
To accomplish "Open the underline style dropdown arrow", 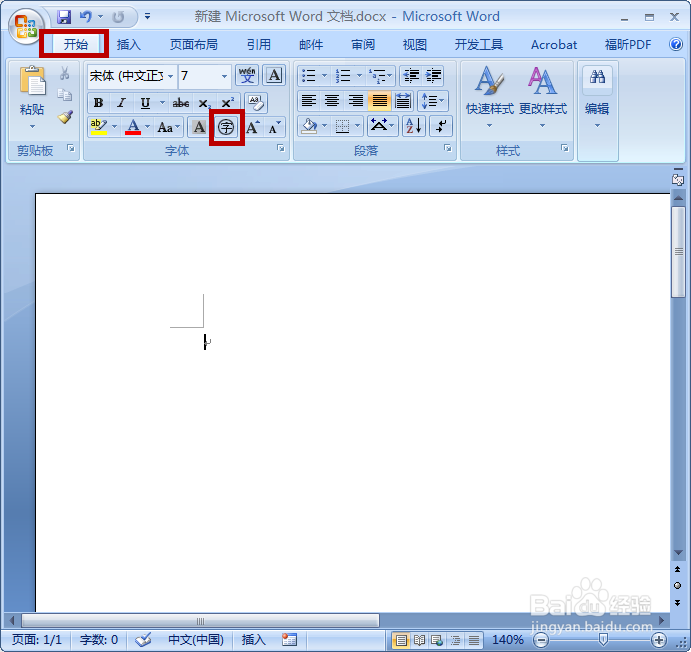I will pyautogui.click(x=162, y=103).
